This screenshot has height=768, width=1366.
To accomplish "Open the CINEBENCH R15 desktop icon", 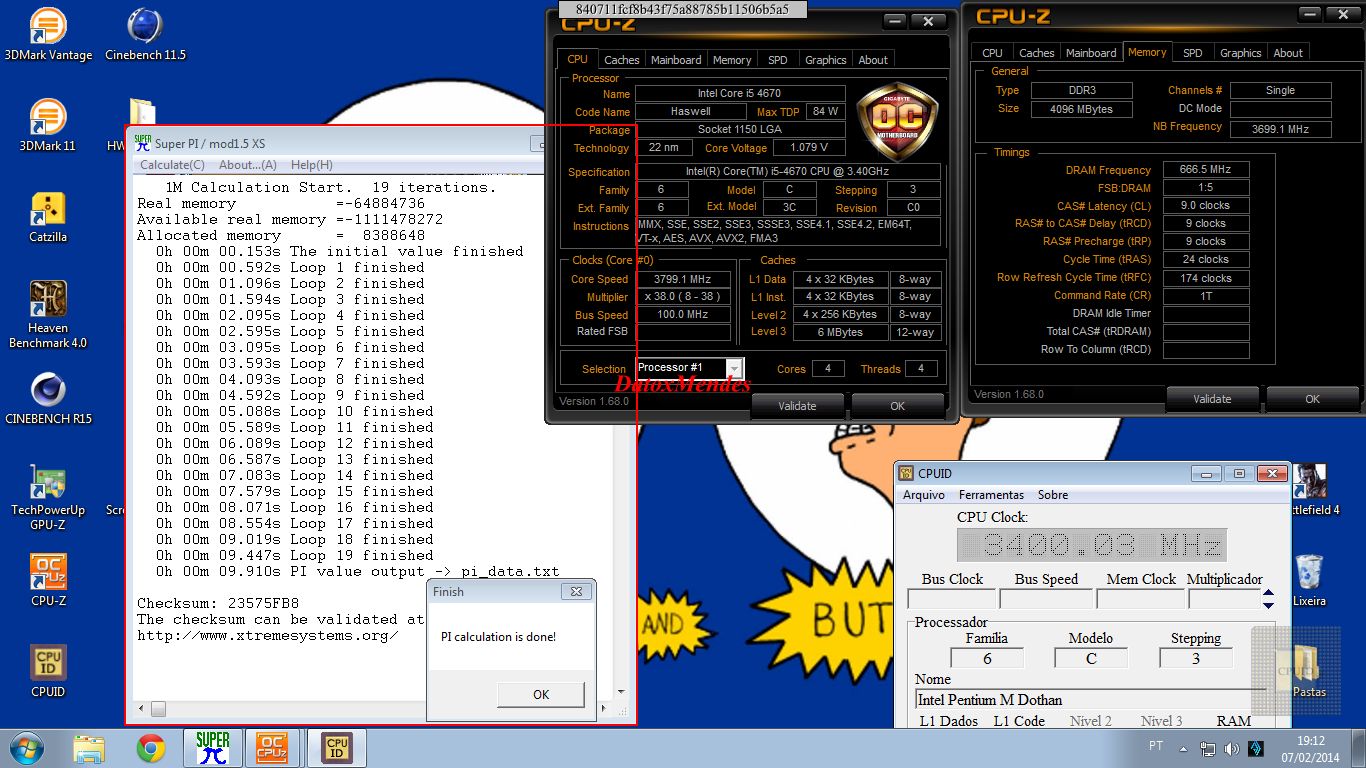I will [x=48, y=400].
